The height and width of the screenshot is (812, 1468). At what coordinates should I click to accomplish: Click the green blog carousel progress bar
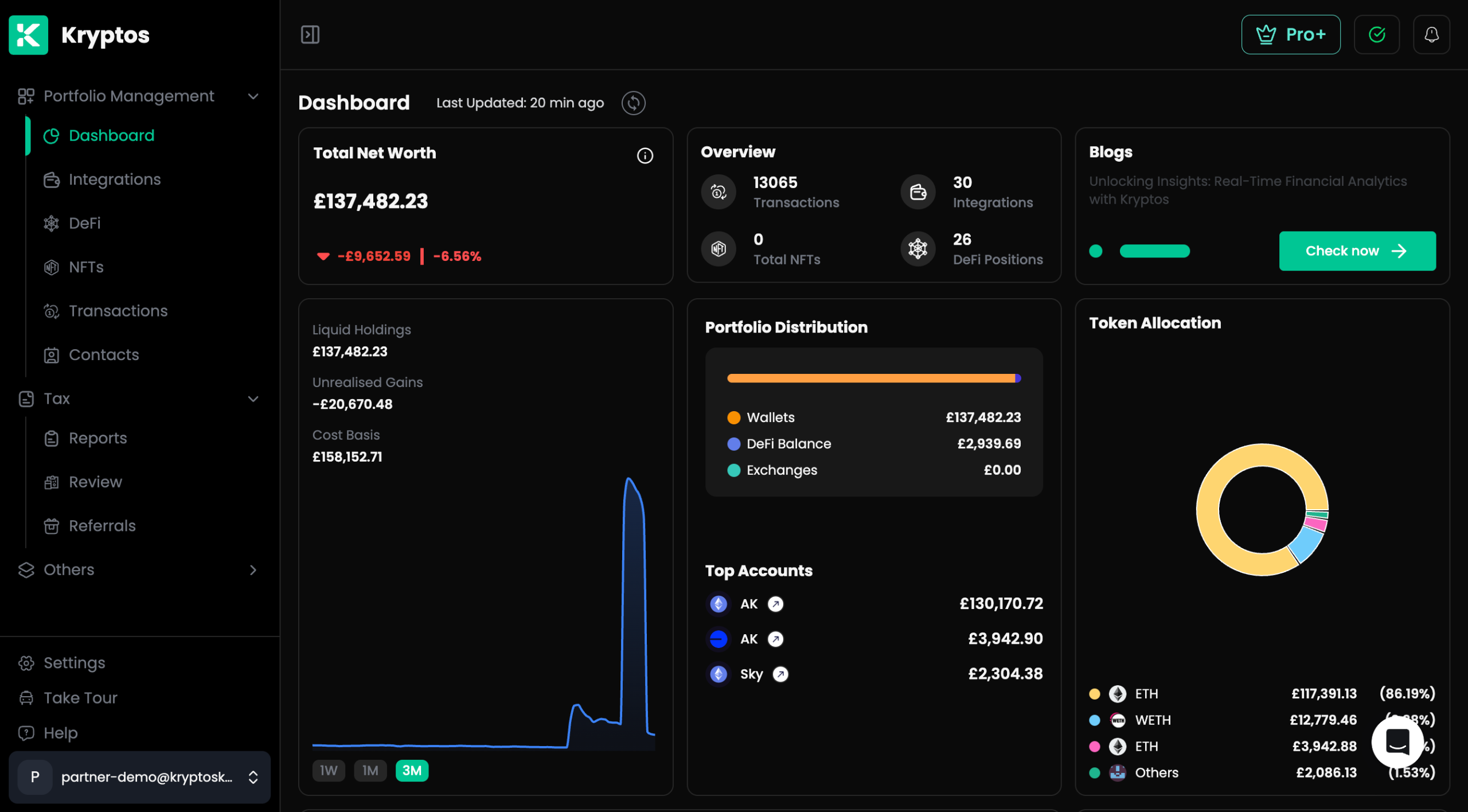(1154, 251)
